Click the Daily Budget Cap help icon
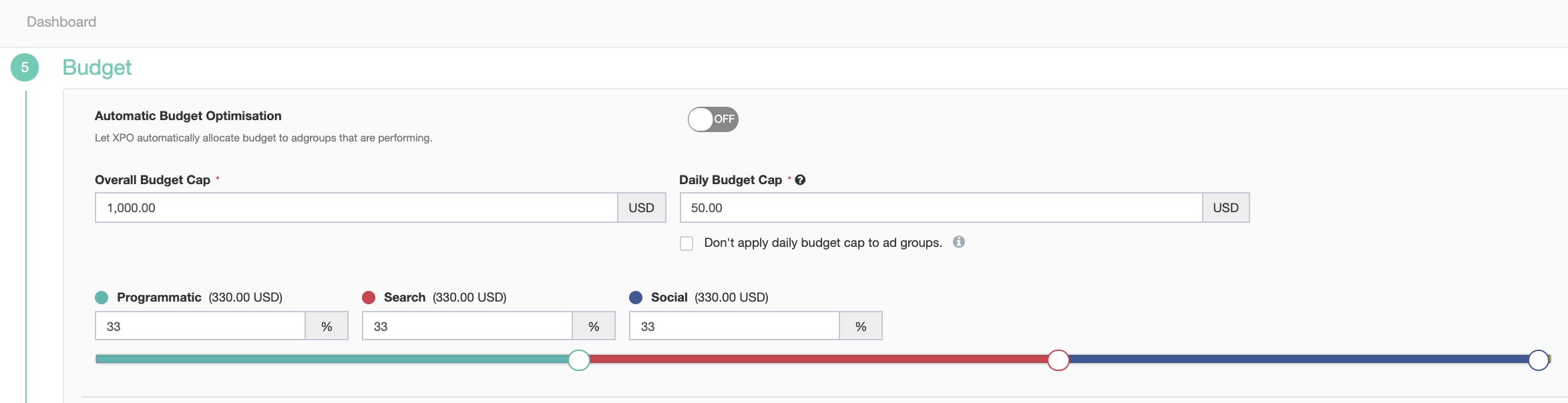Screen dimensions: 1568x403 (800, 180)
